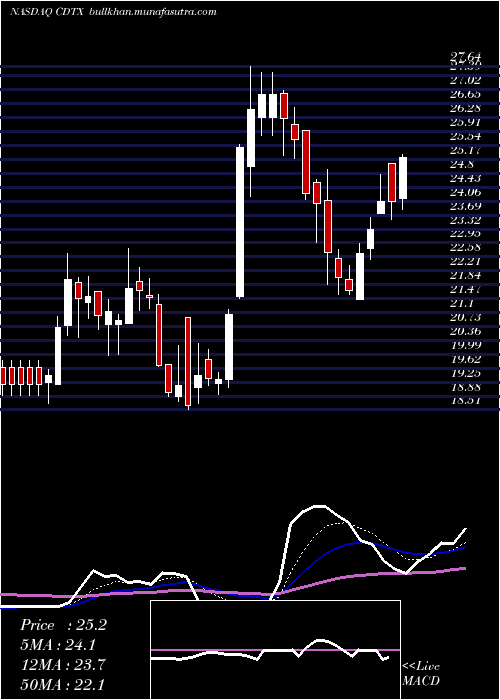The height and width of the screenshot is (700, 500).
Task: Click the 19.62 price axis label
Action: coord(467,359)
